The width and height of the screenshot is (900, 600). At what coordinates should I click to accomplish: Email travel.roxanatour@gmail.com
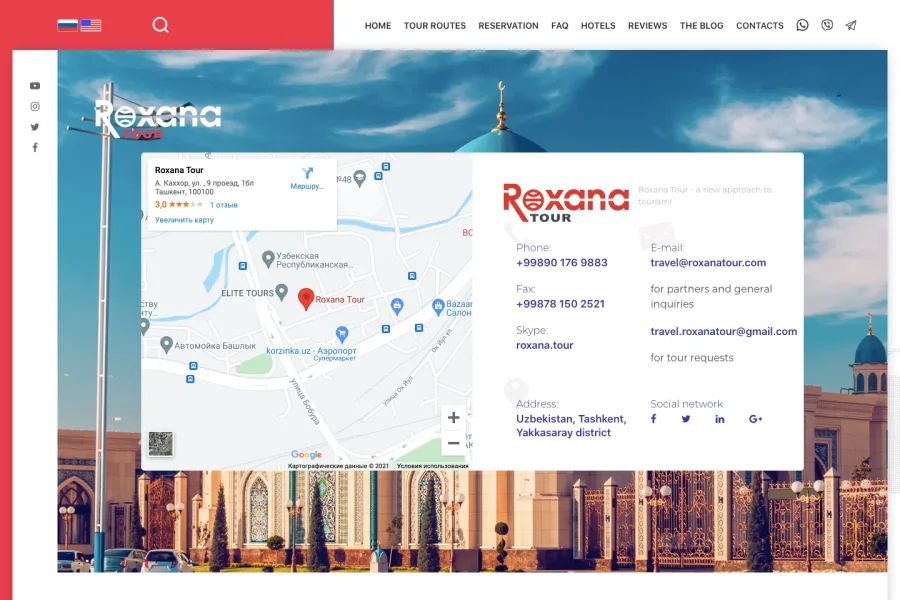tap(723, 331)
